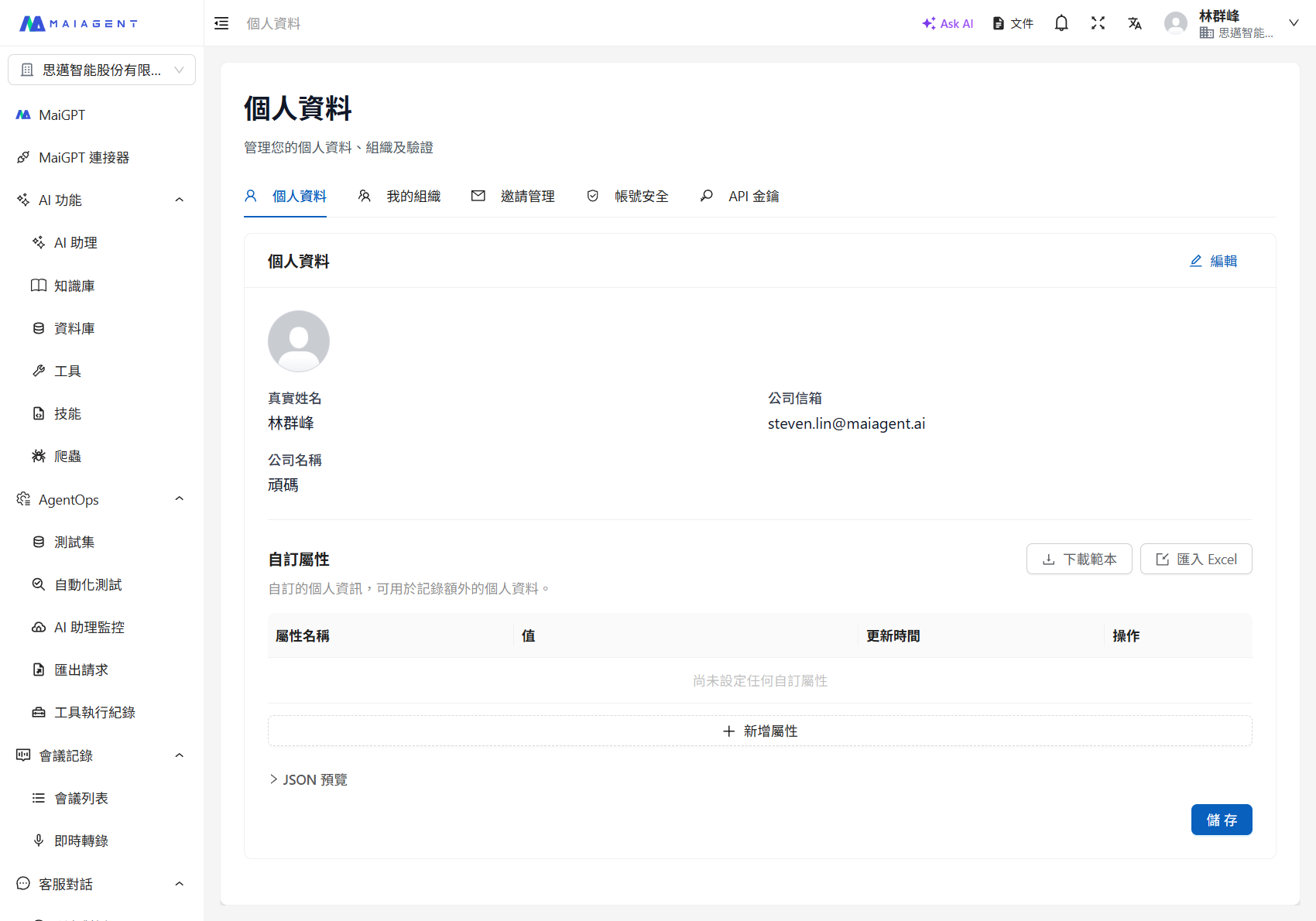Collapse the AgentOps section
This screenshot has width=1316, height=921.
(179, 499)
